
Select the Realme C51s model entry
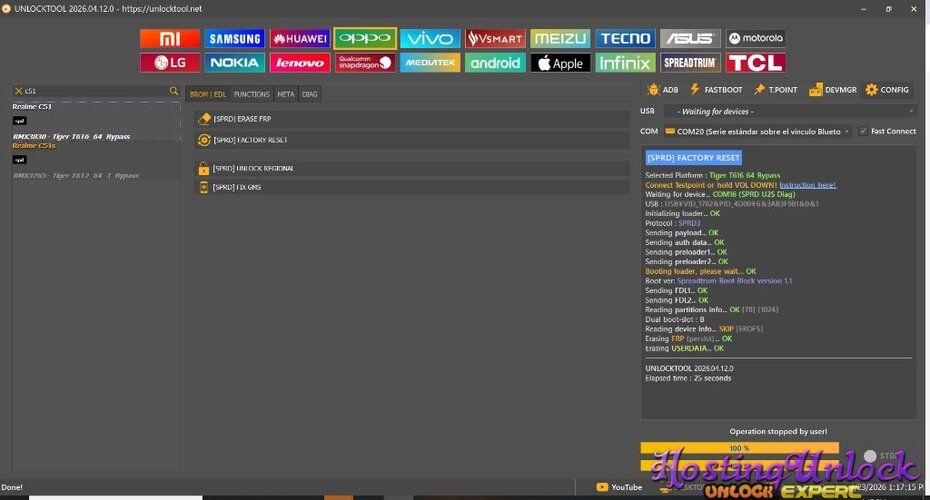[34, 146]
